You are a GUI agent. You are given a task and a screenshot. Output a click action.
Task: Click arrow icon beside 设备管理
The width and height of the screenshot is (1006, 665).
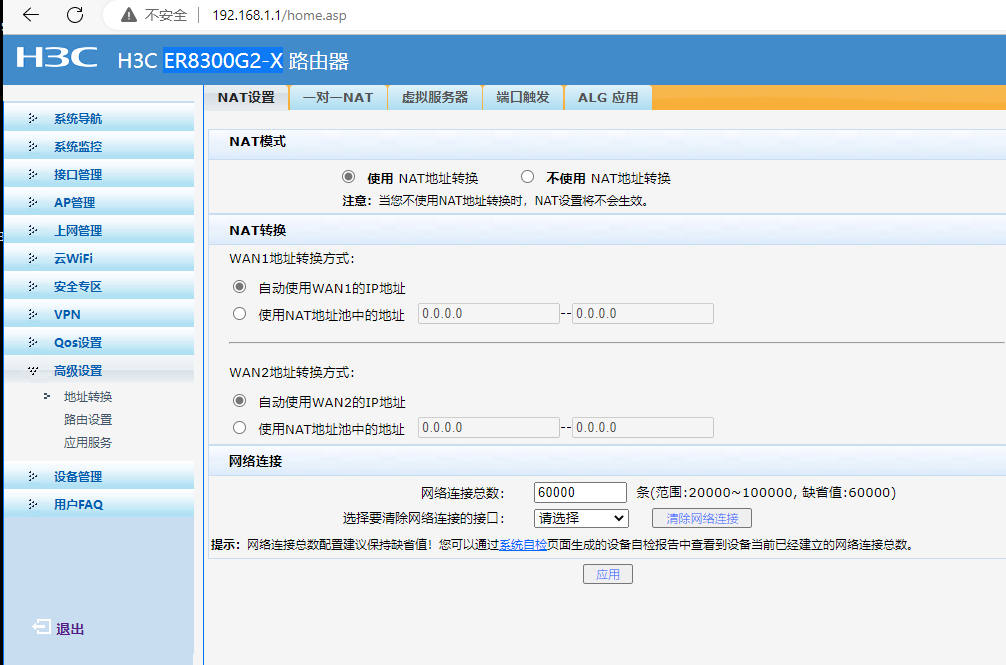(x=33, y=476)
